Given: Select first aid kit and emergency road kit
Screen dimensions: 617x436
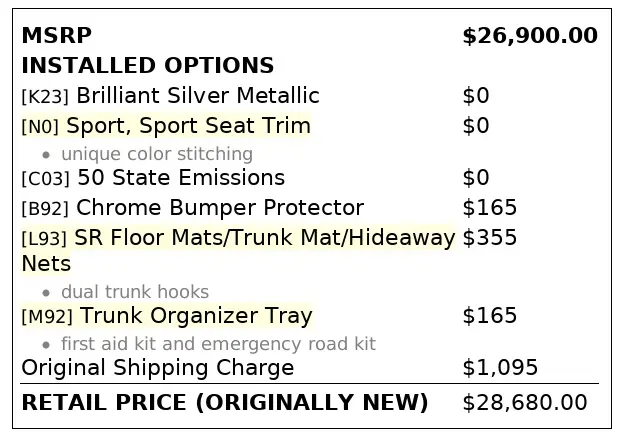Looking at the screenshot, I should tap(218, 344).
